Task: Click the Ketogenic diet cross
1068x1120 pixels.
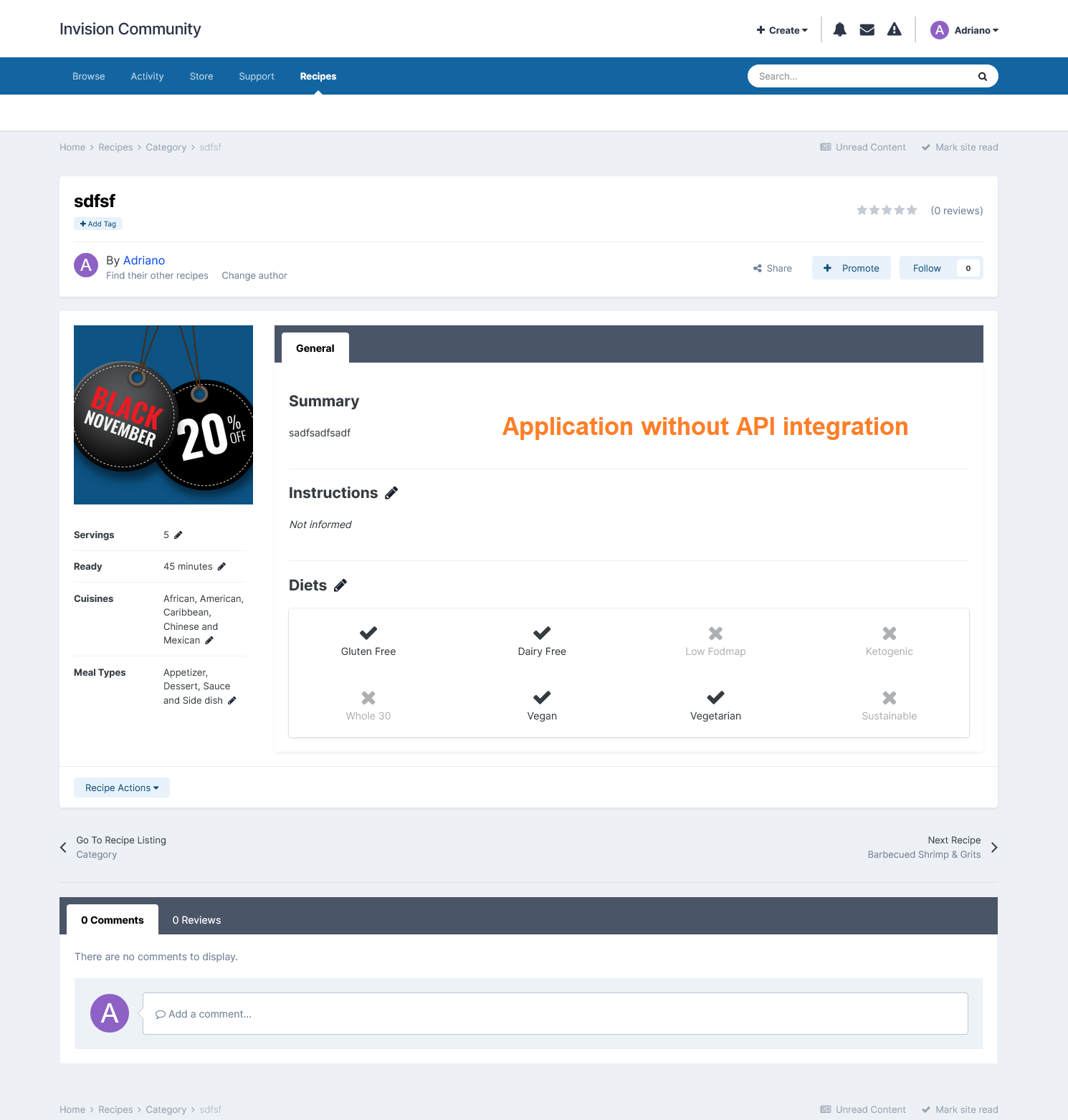Action: point(889,633)
